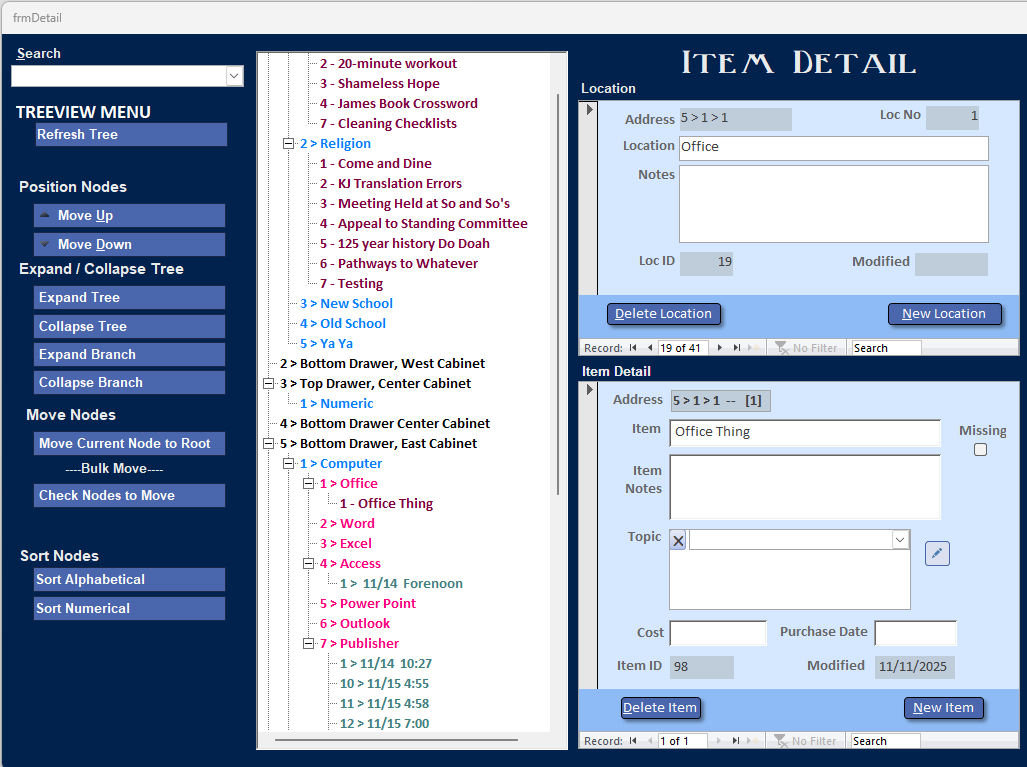Select '5 > Power Point' tree node

[x=367, y=603]
